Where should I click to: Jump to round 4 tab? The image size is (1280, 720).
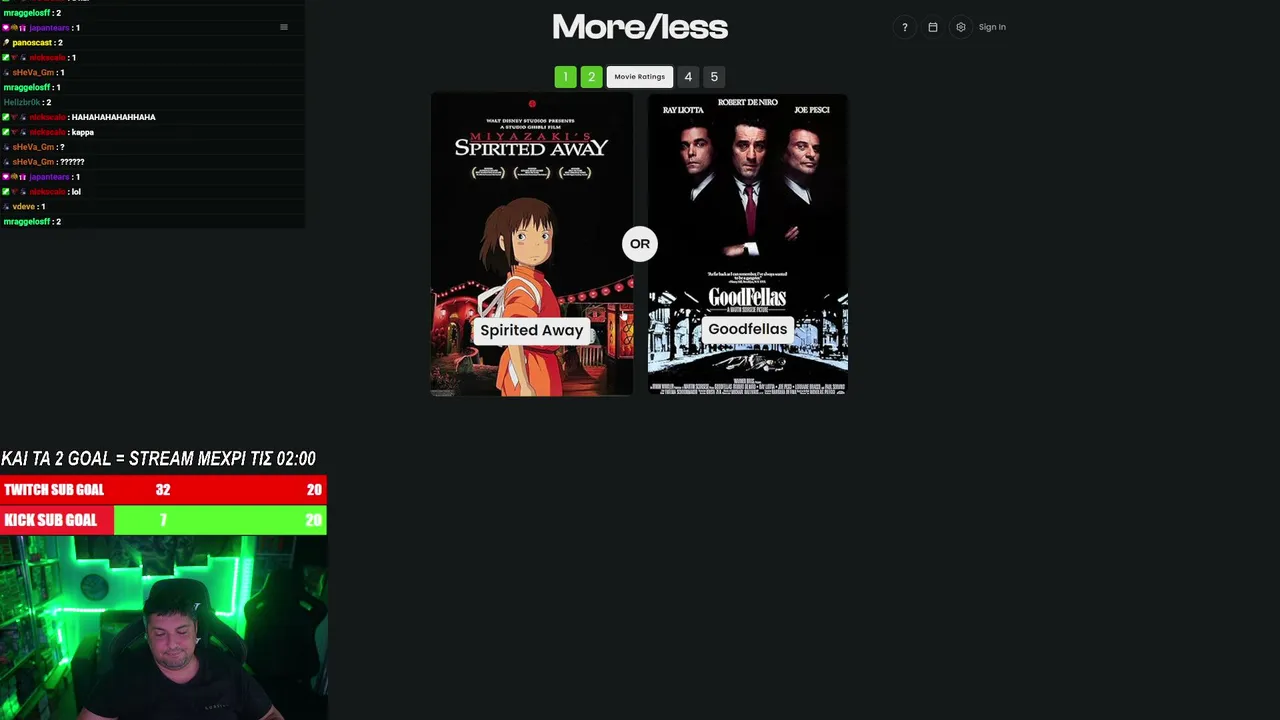point(688,77)
